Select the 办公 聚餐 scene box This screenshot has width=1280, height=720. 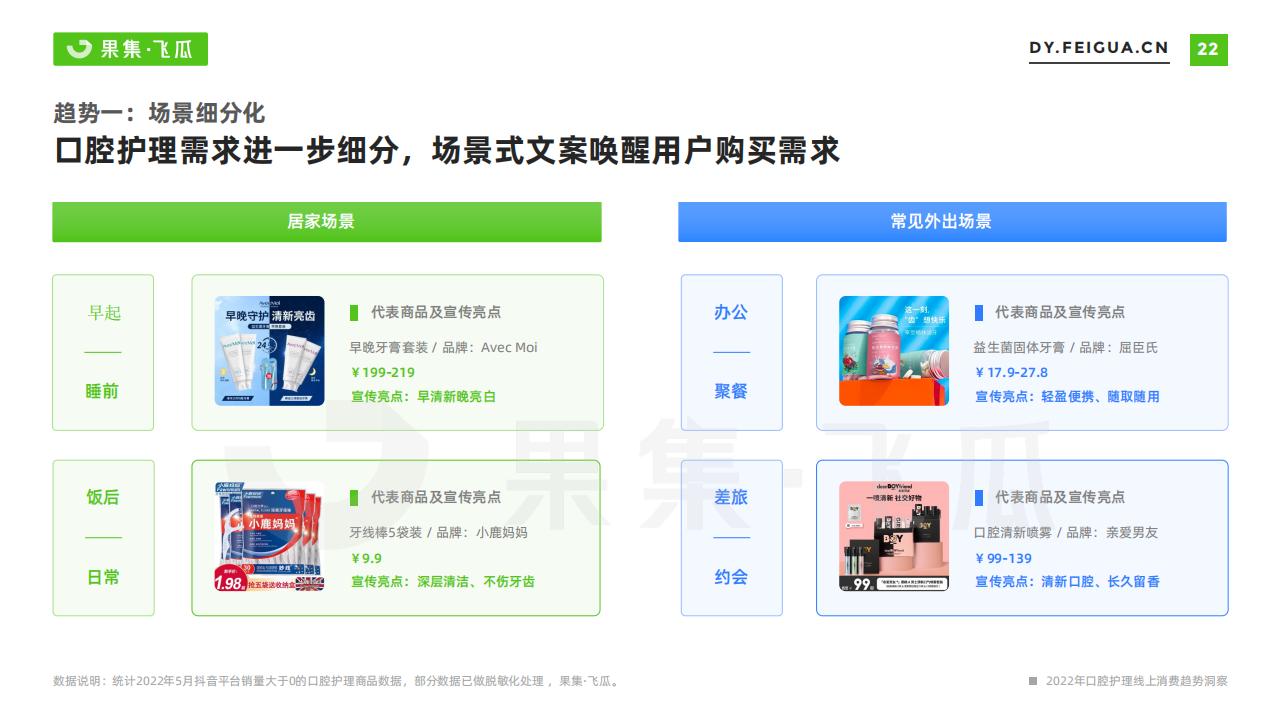point(731,352)
